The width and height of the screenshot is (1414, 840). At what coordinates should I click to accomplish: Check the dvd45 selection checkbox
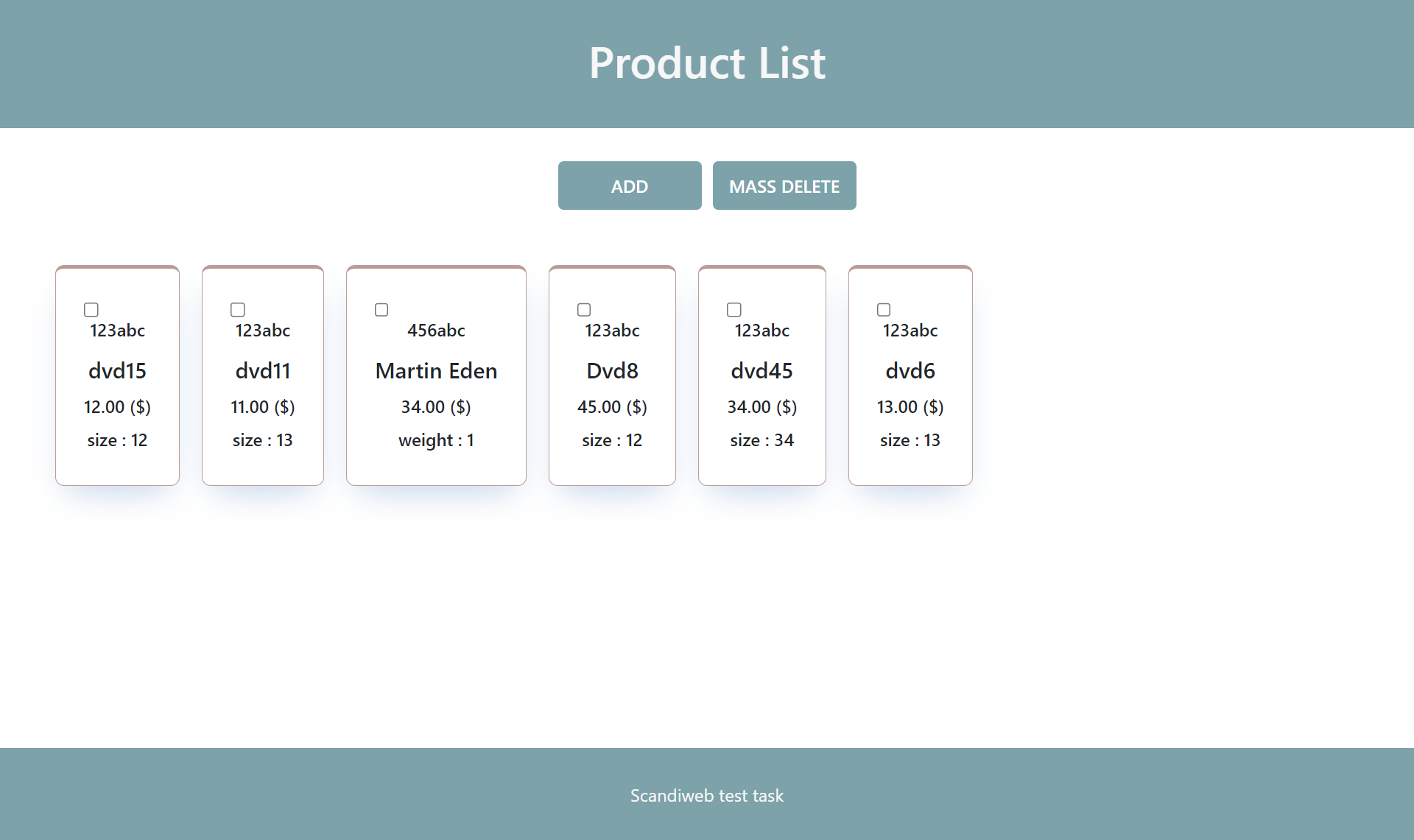(x=734, y=309)
